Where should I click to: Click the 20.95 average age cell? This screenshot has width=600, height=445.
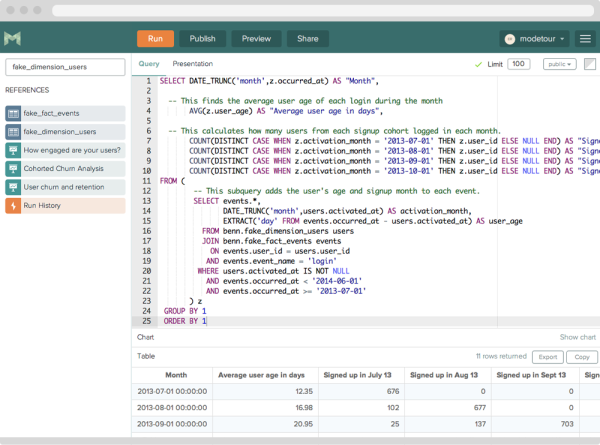[x=265, y=424]
